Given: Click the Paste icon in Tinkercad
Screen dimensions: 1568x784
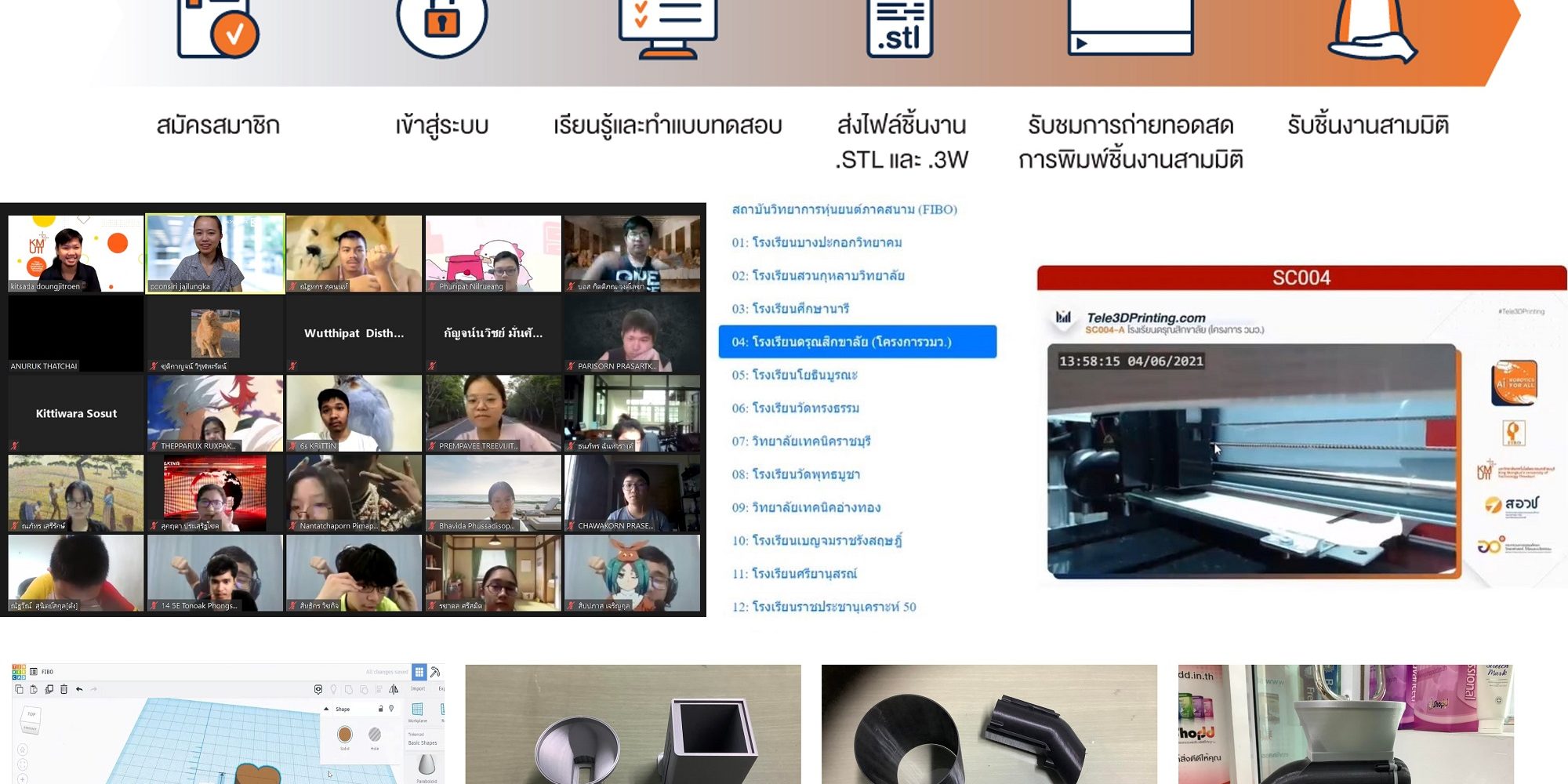Looking at the screenshot, I should [x=34, y=689].
